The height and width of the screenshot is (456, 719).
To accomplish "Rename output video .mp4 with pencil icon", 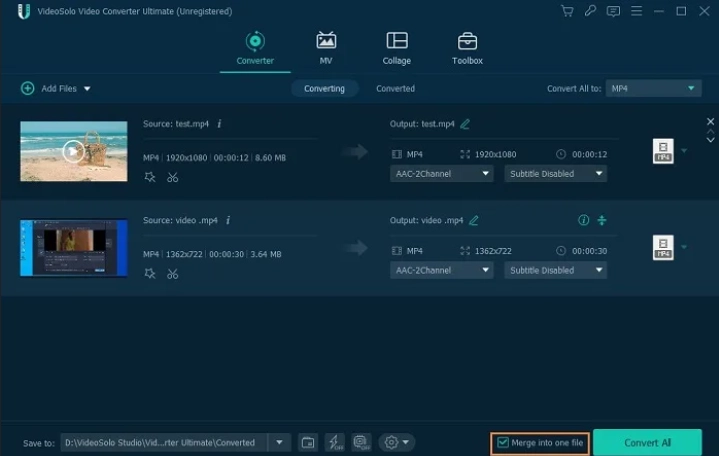I will tap(474, 221).
